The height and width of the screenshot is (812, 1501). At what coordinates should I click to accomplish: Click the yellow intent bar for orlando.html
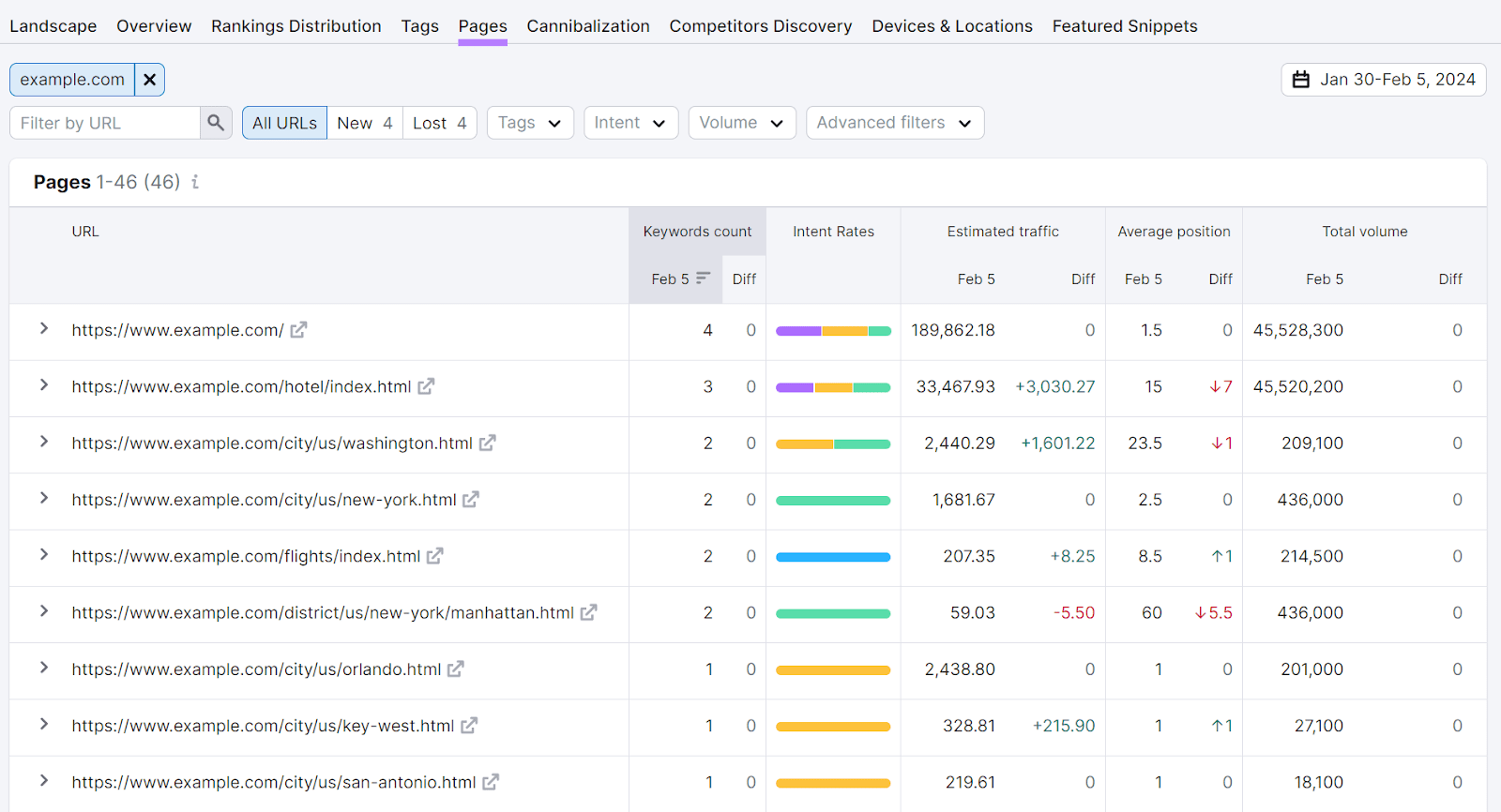point(833,670)
